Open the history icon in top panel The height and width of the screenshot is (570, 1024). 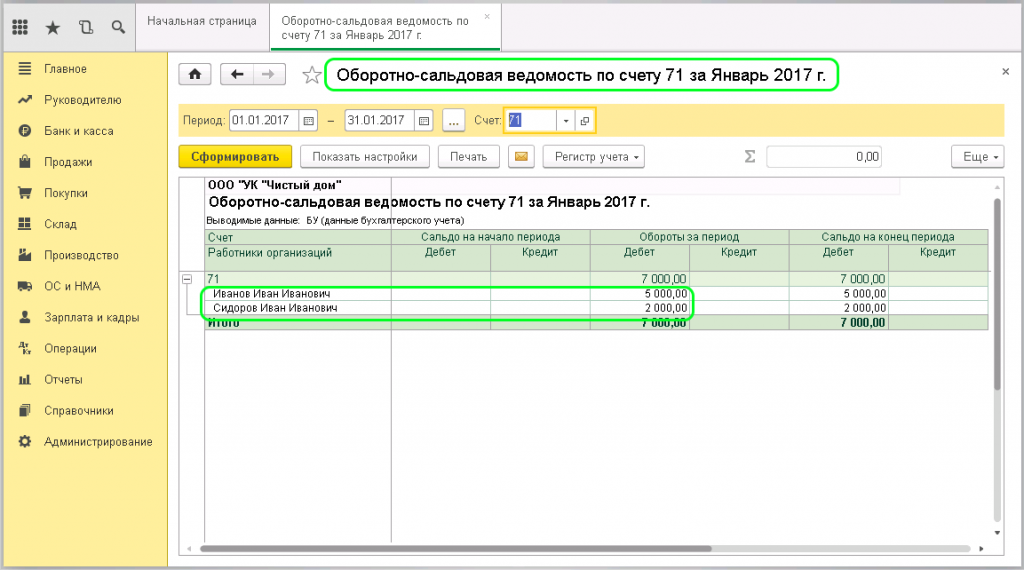[x=86, y=27]
